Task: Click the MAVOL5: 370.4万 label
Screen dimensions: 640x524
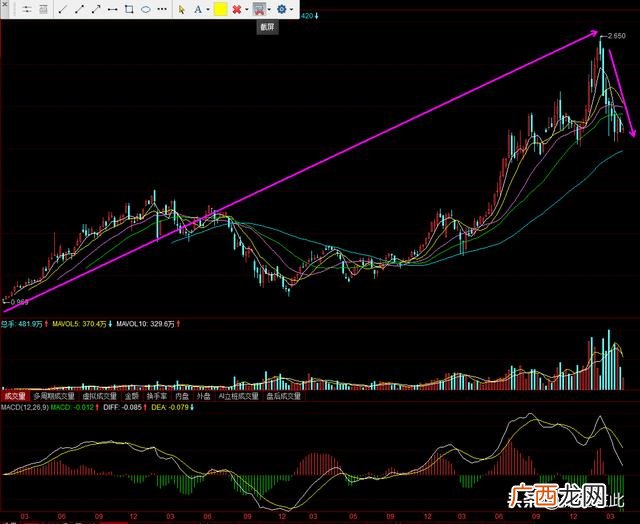Action: [x=80, y=324]
